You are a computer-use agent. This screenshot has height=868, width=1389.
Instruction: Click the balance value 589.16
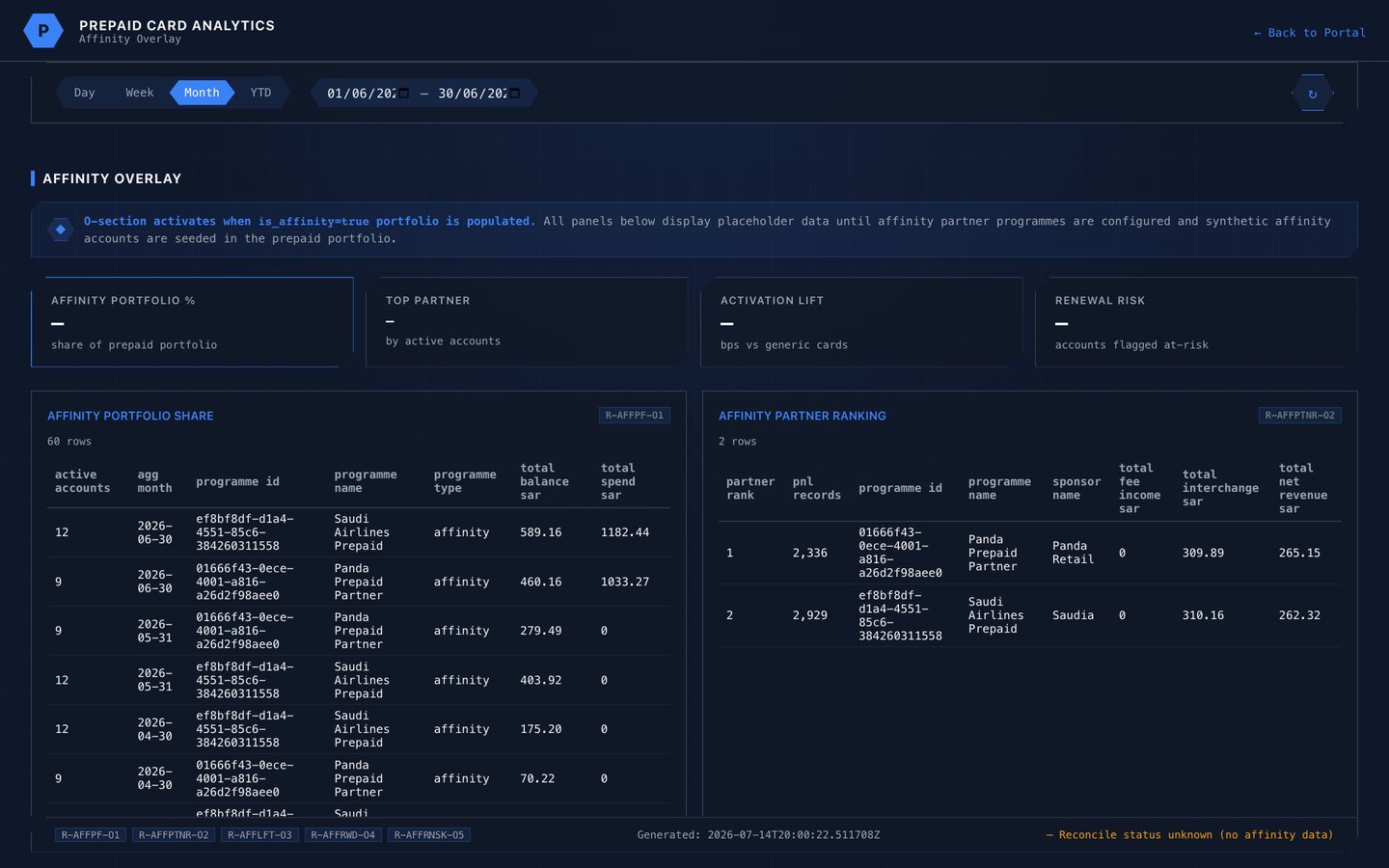point(540,532)
